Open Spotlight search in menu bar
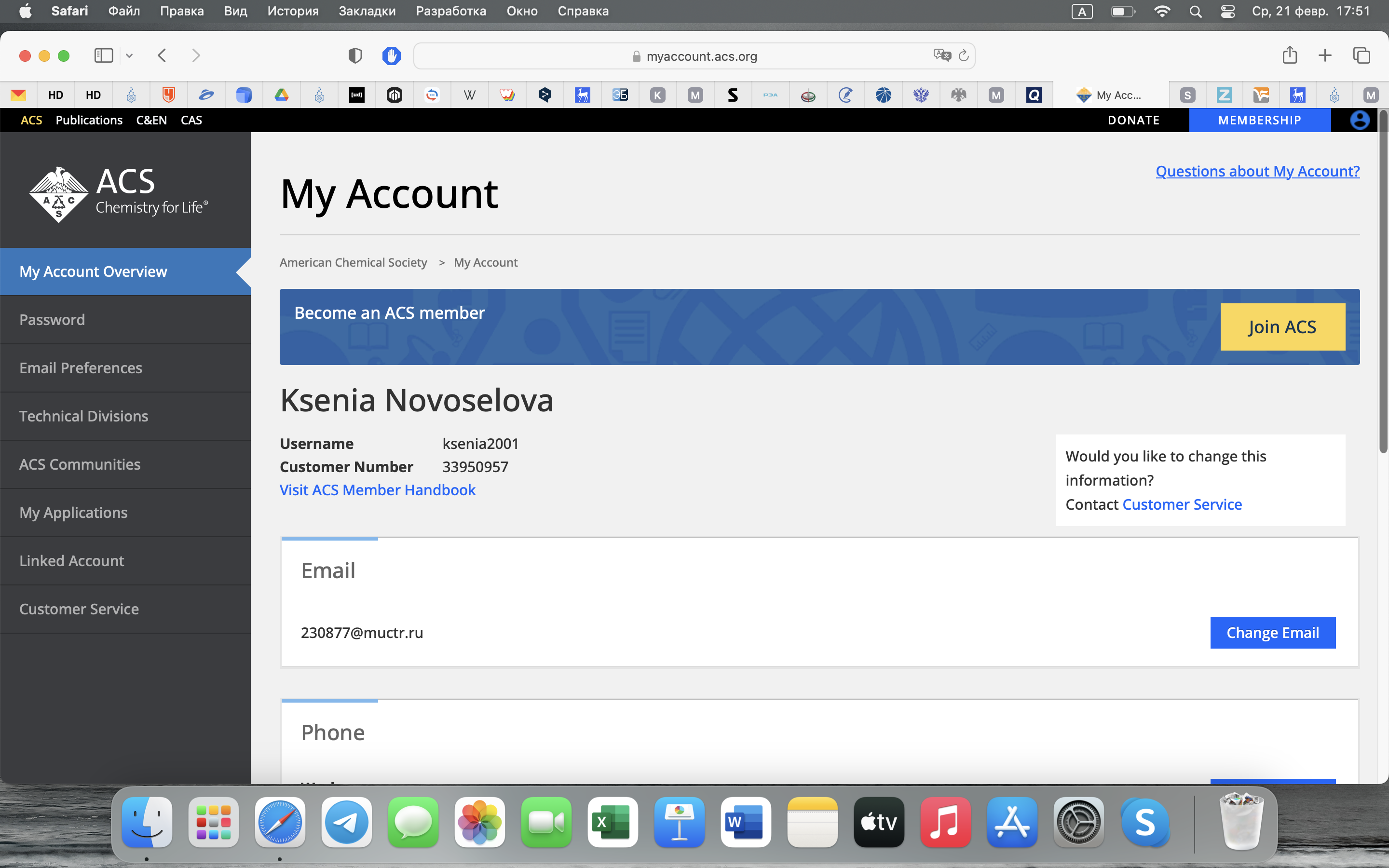The width and height of the screenshot is (1389, 868). point(1196,11)
